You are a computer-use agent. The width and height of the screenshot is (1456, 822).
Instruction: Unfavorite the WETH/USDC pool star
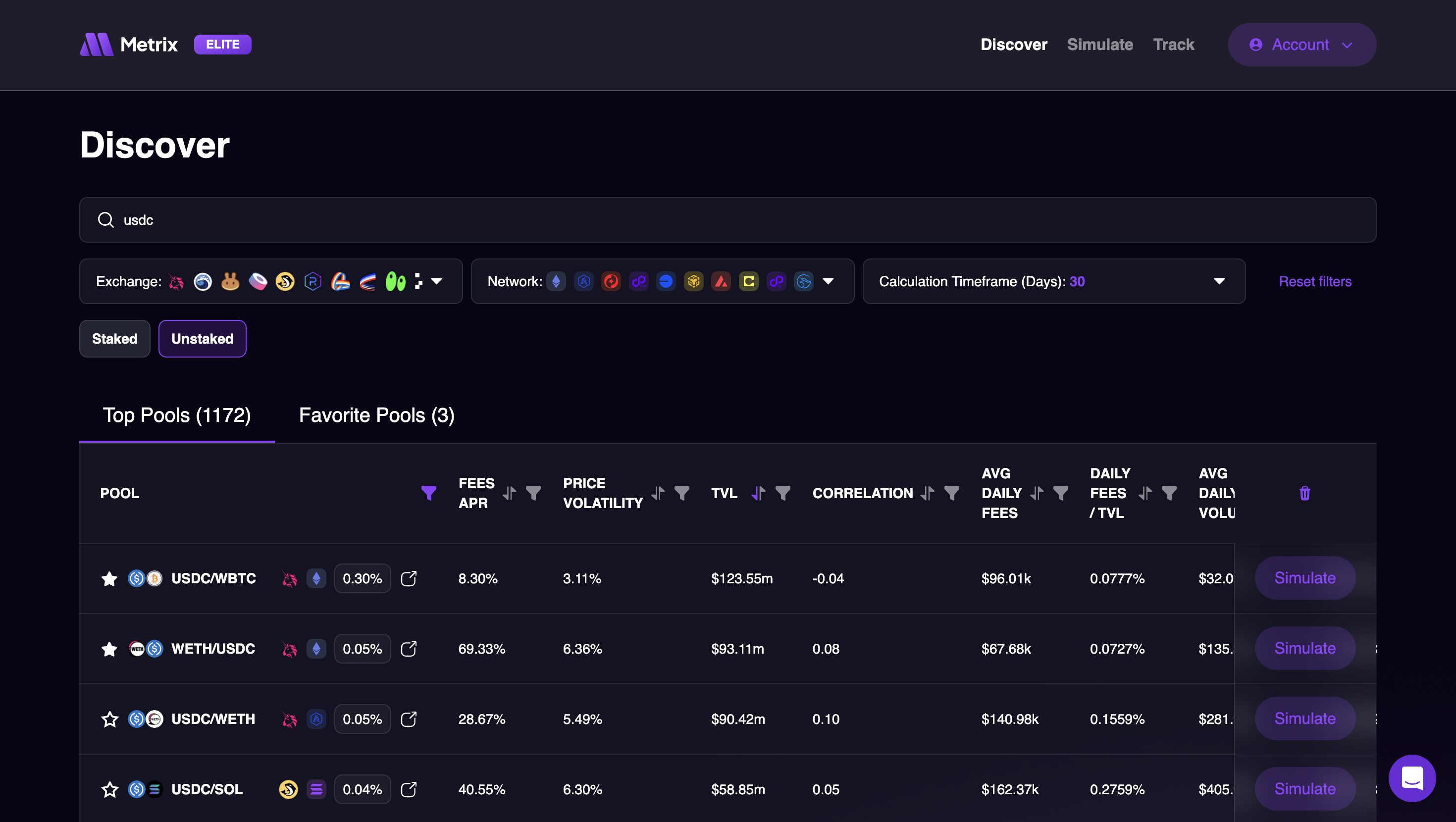(x=109, y=649)
